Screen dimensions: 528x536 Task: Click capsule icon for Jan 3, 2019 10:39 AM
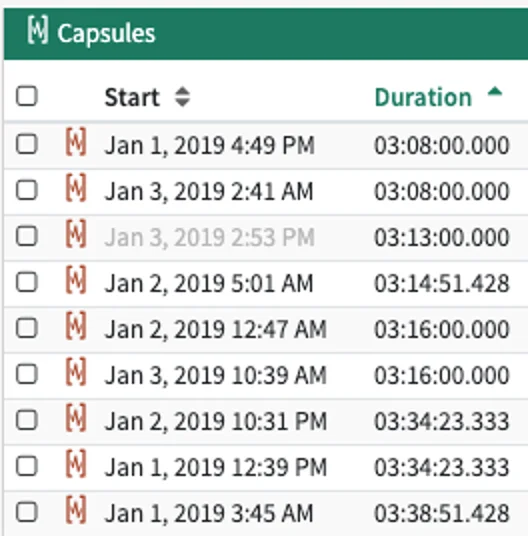76,372
